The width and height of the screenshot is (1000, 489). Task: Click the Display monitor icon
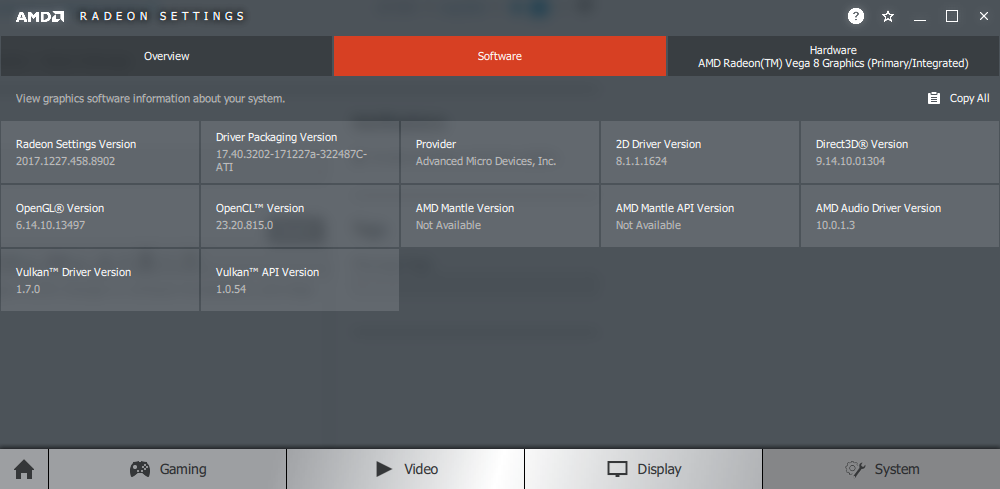tap(617, 469)
